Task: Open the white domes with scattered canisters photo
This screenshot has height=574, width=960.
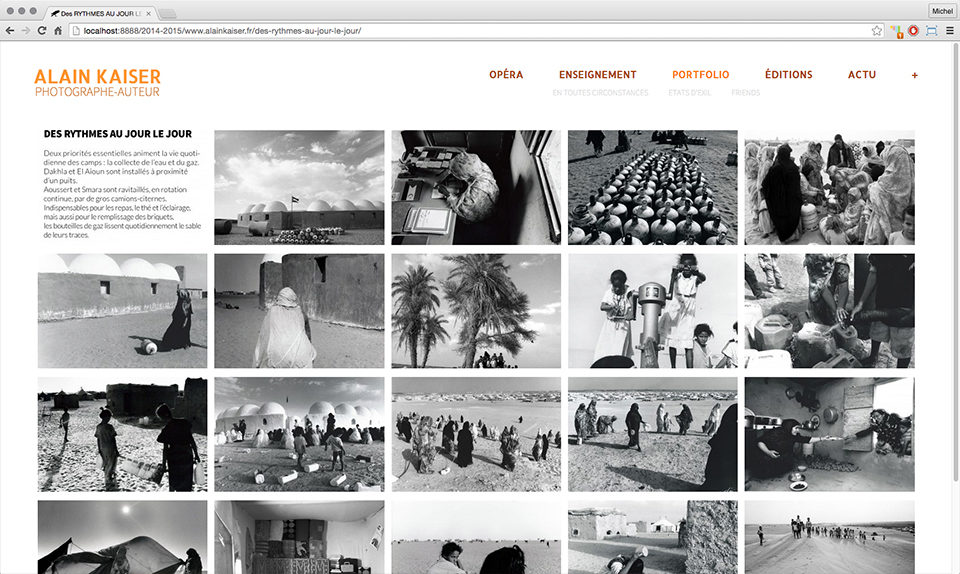Action: [299, 434]
